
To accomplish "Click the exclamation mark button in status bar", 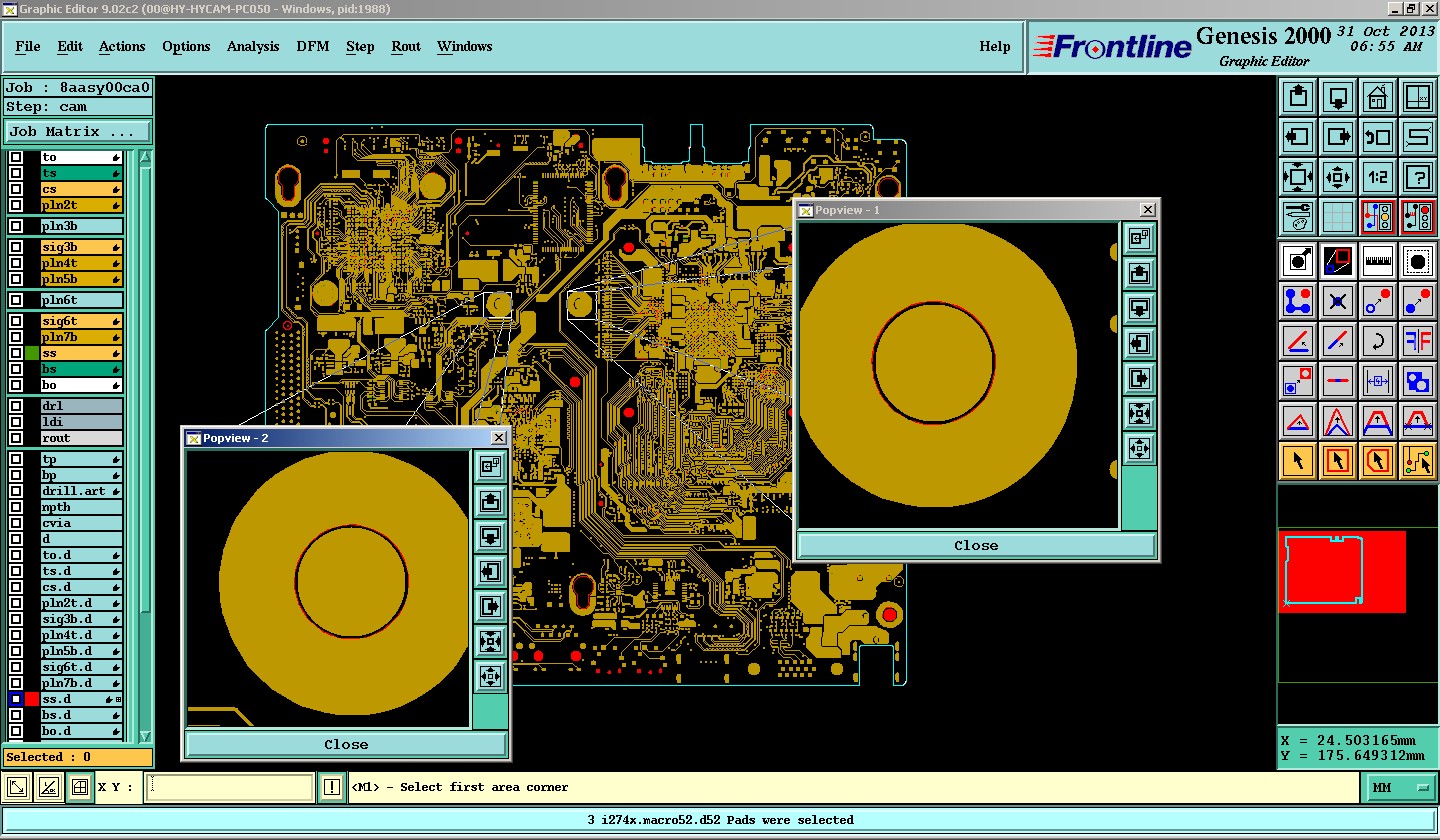I will pos(332,788).
